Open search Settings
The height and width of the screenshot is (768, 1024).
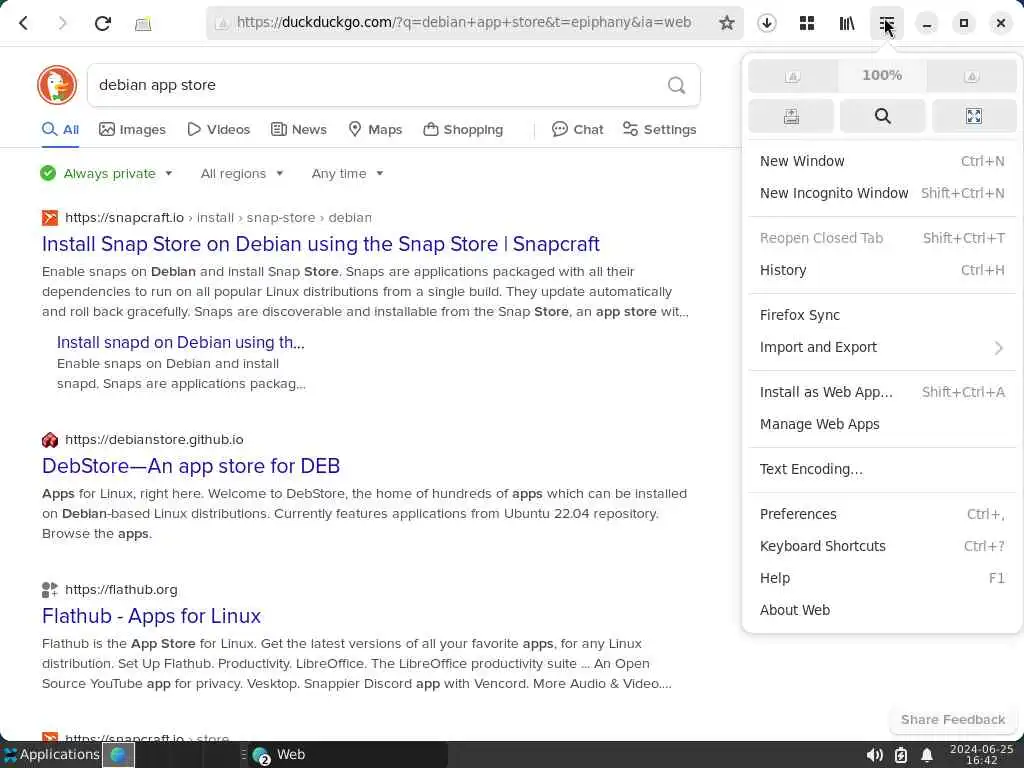coord(660,129)
